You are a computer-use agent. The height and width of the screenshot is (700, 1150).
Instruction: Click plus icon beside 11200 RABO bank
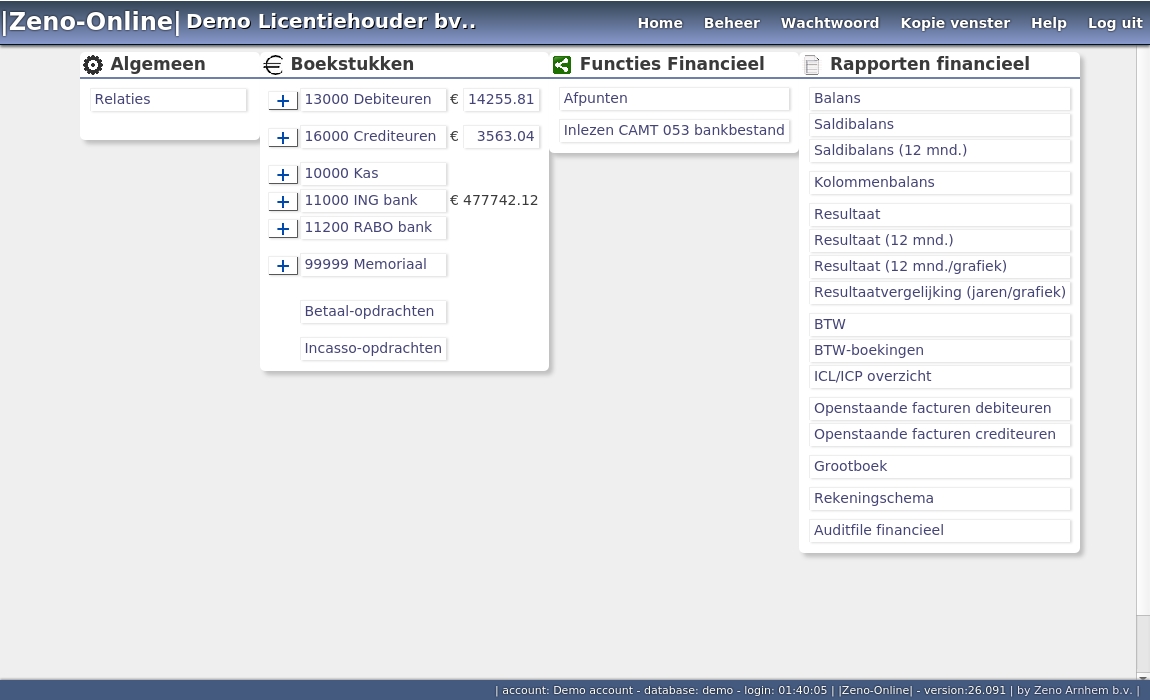pos(283,228)
